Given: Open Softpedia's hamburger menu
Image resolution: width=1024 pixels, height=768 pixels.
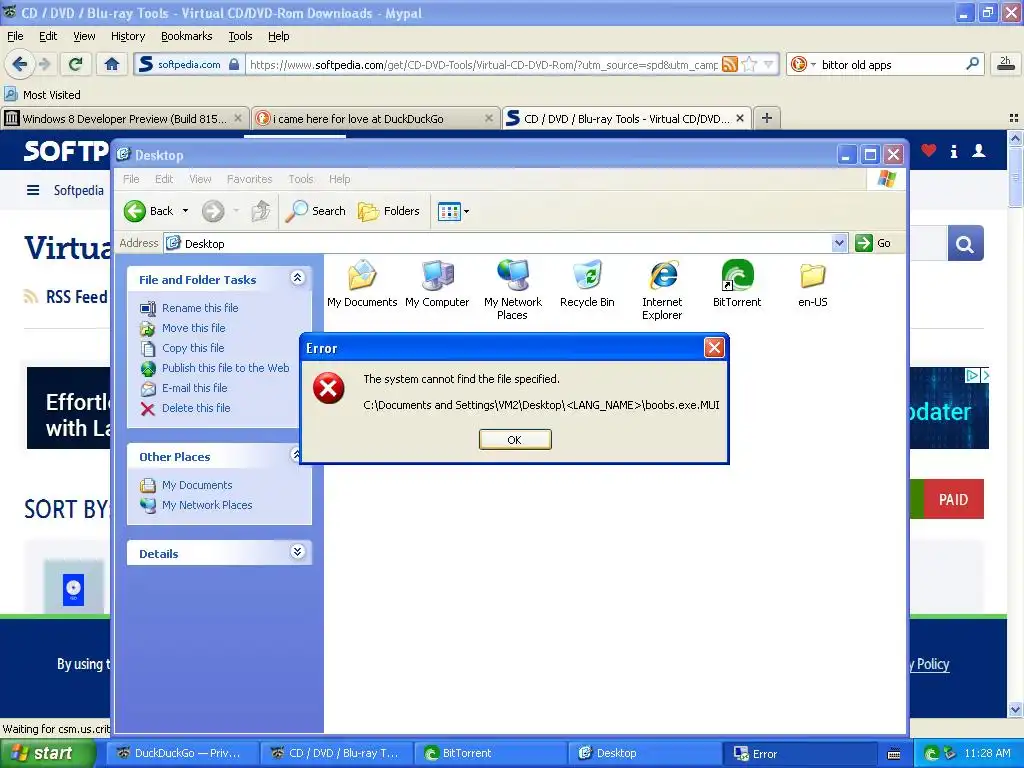Looking at the screenshot, I should point(33,190).
